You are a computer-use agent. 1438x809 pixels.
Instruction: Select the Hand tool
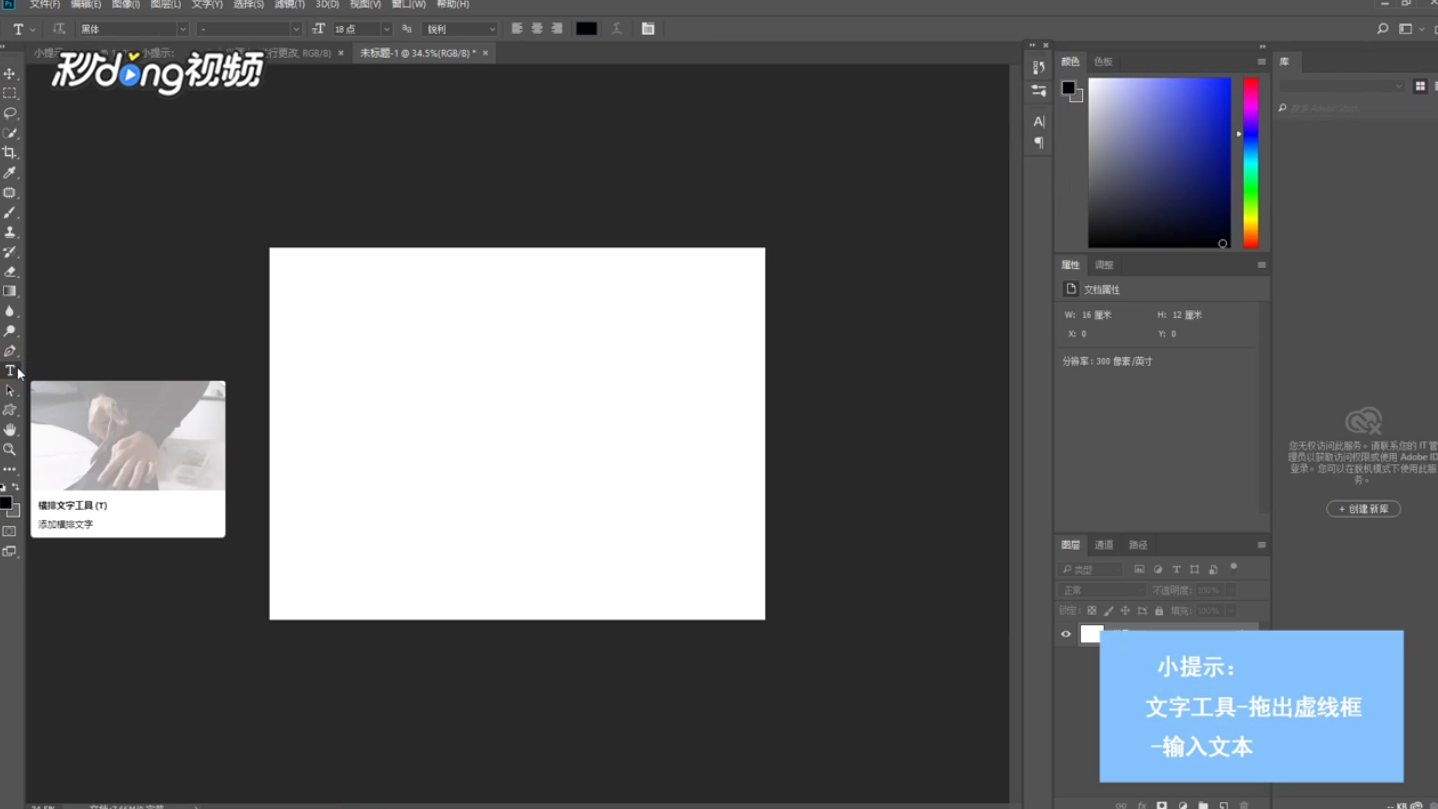point(10,430)
